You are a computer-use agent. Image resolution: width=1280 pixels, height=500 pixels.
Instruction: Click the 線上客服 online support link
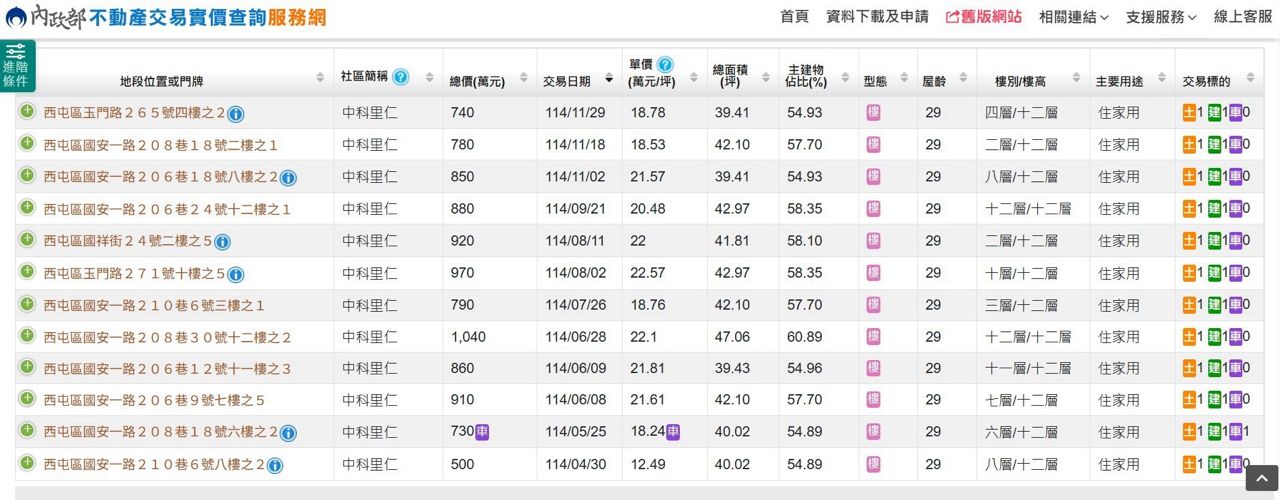[1243, 17]
